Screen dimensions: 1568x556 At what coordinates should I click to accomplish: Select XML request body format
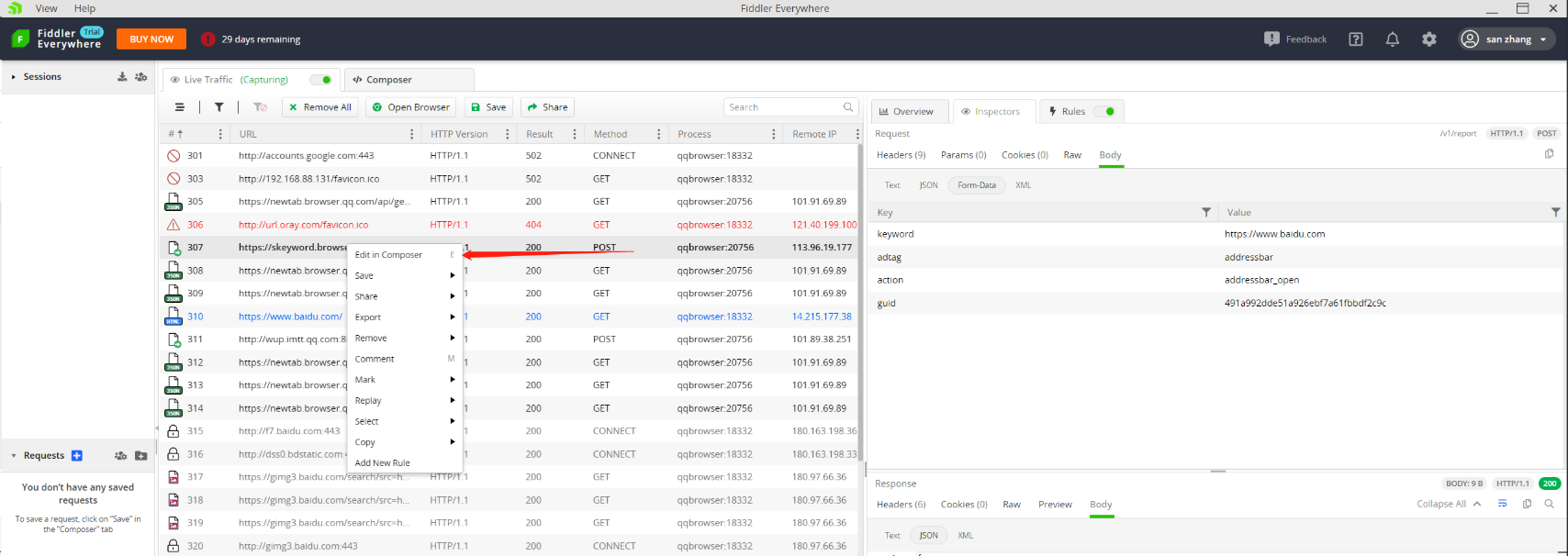coord(1024,185)
